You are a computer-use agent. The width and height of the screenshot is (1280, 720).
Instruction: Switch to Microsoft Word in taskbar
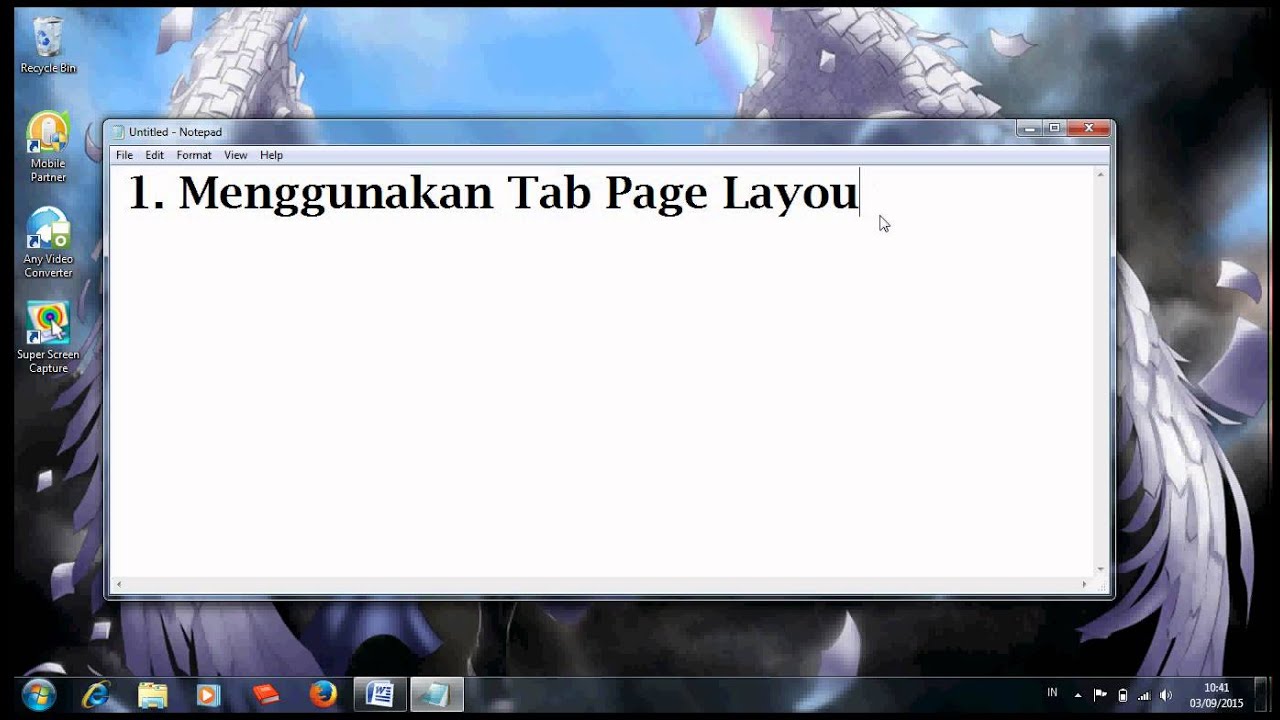(x=380, y=694)
